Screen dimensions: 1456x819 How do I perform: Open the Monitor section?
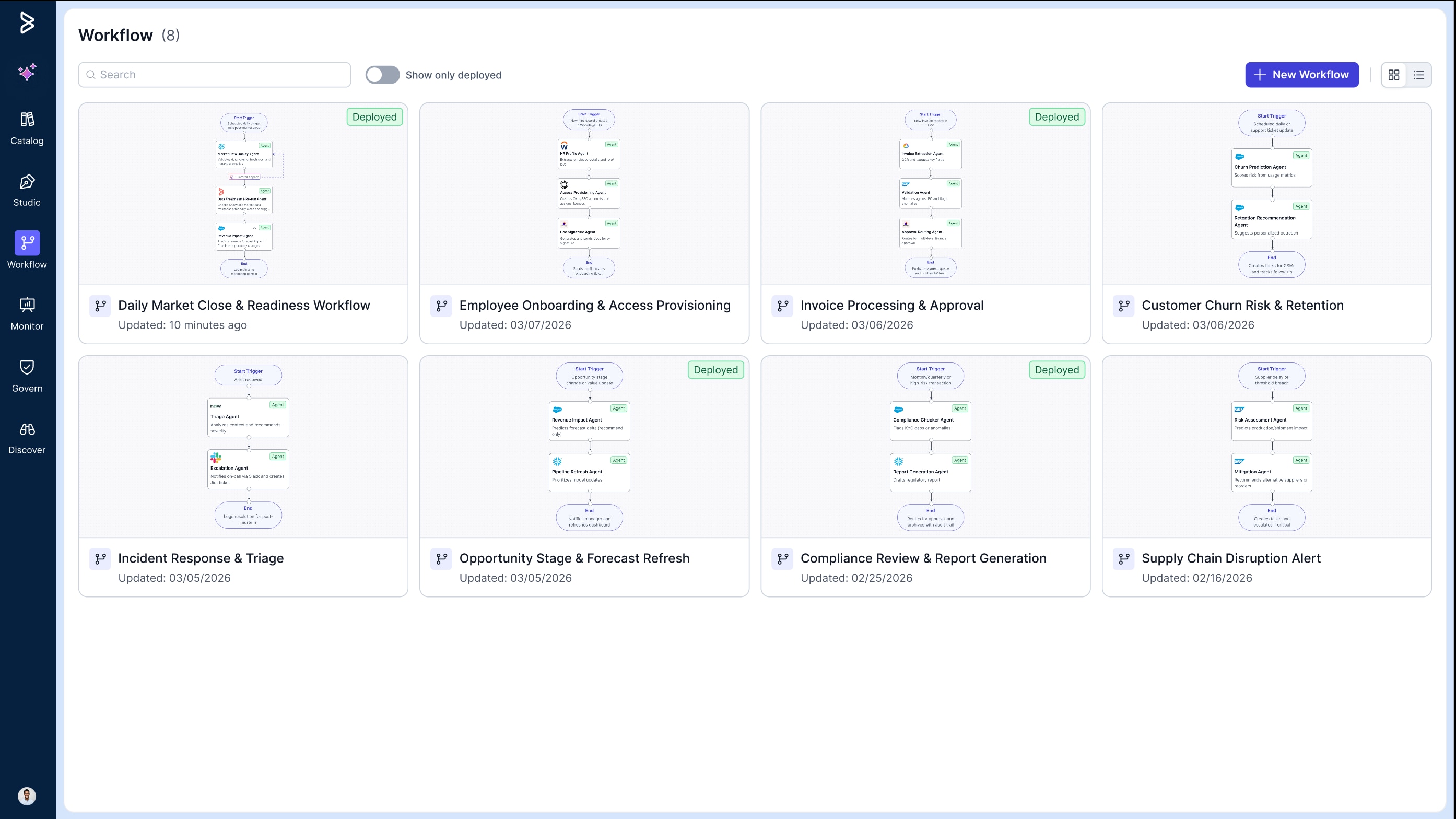point(27,314)
